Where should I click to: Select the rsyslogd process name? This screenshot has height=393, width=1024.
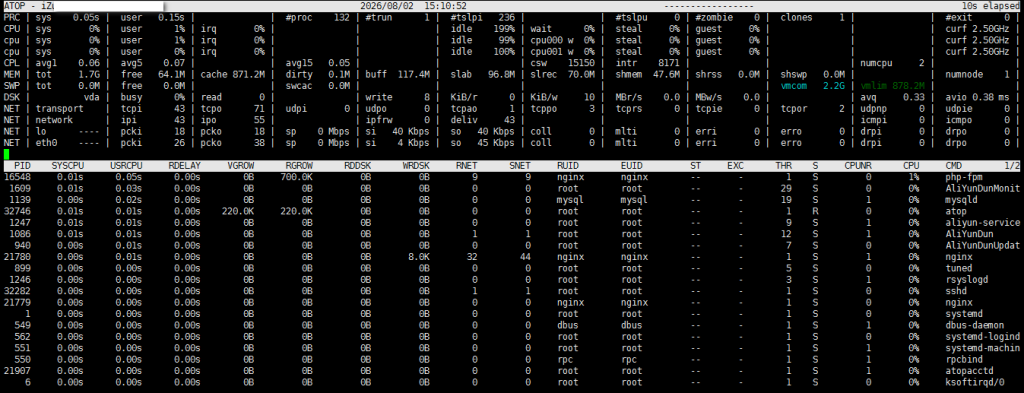(x=966, y=279)
